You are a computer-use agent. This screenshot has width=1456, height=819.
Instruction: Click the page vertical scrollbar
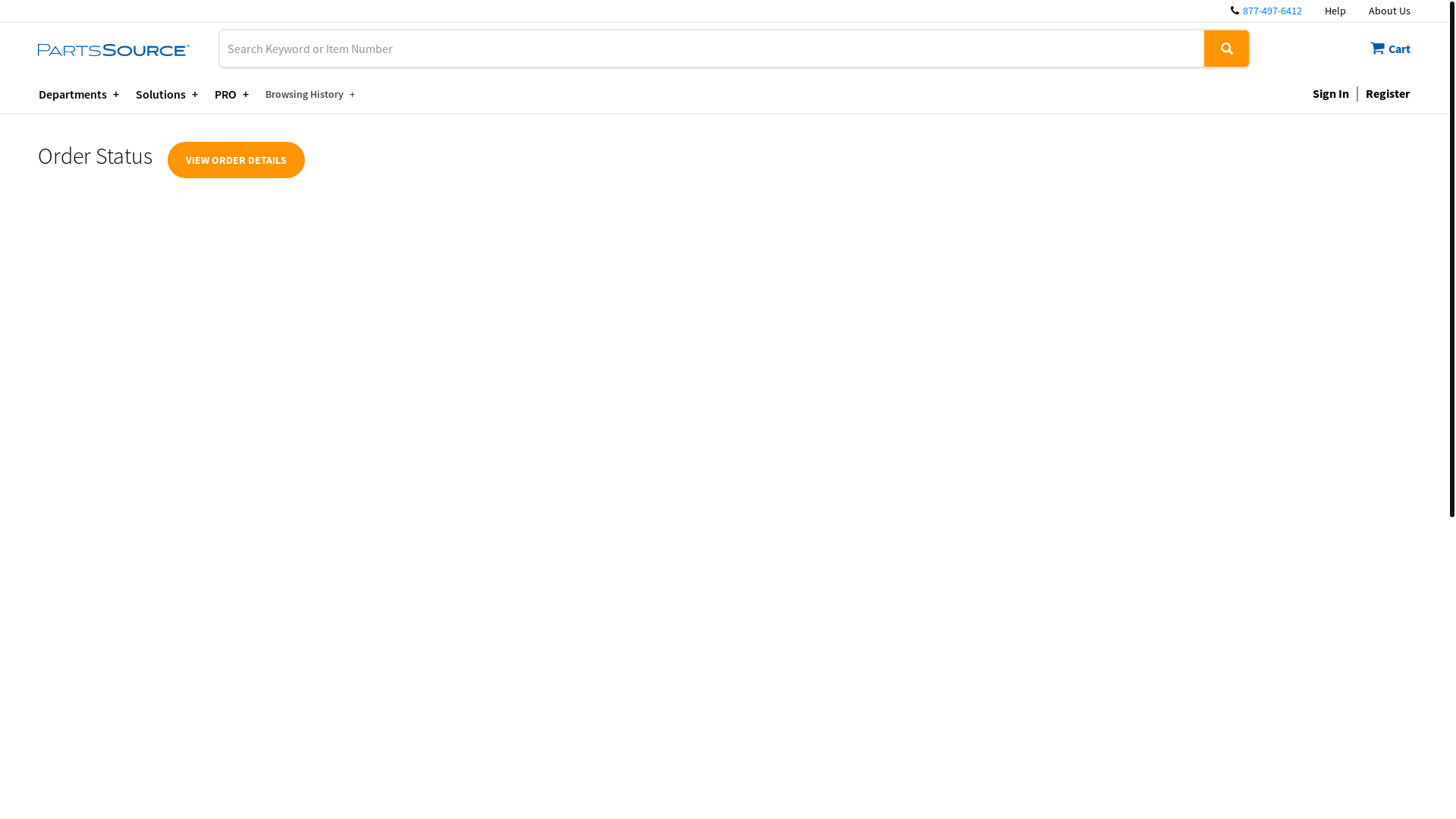[x=1451, y=258]
